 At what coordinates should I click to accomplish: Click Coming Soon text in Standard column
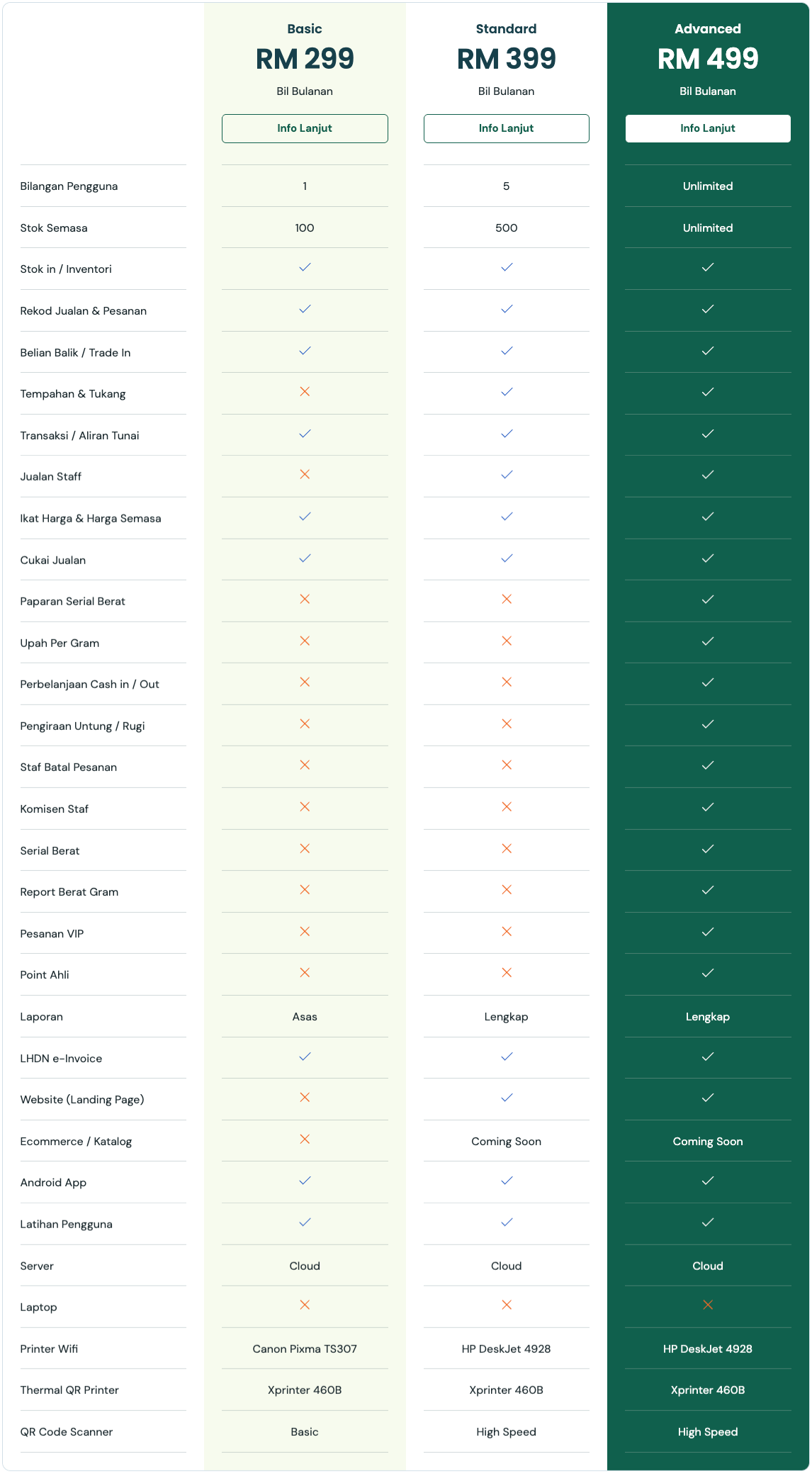pyautogui.click(x=506, y=1142)
